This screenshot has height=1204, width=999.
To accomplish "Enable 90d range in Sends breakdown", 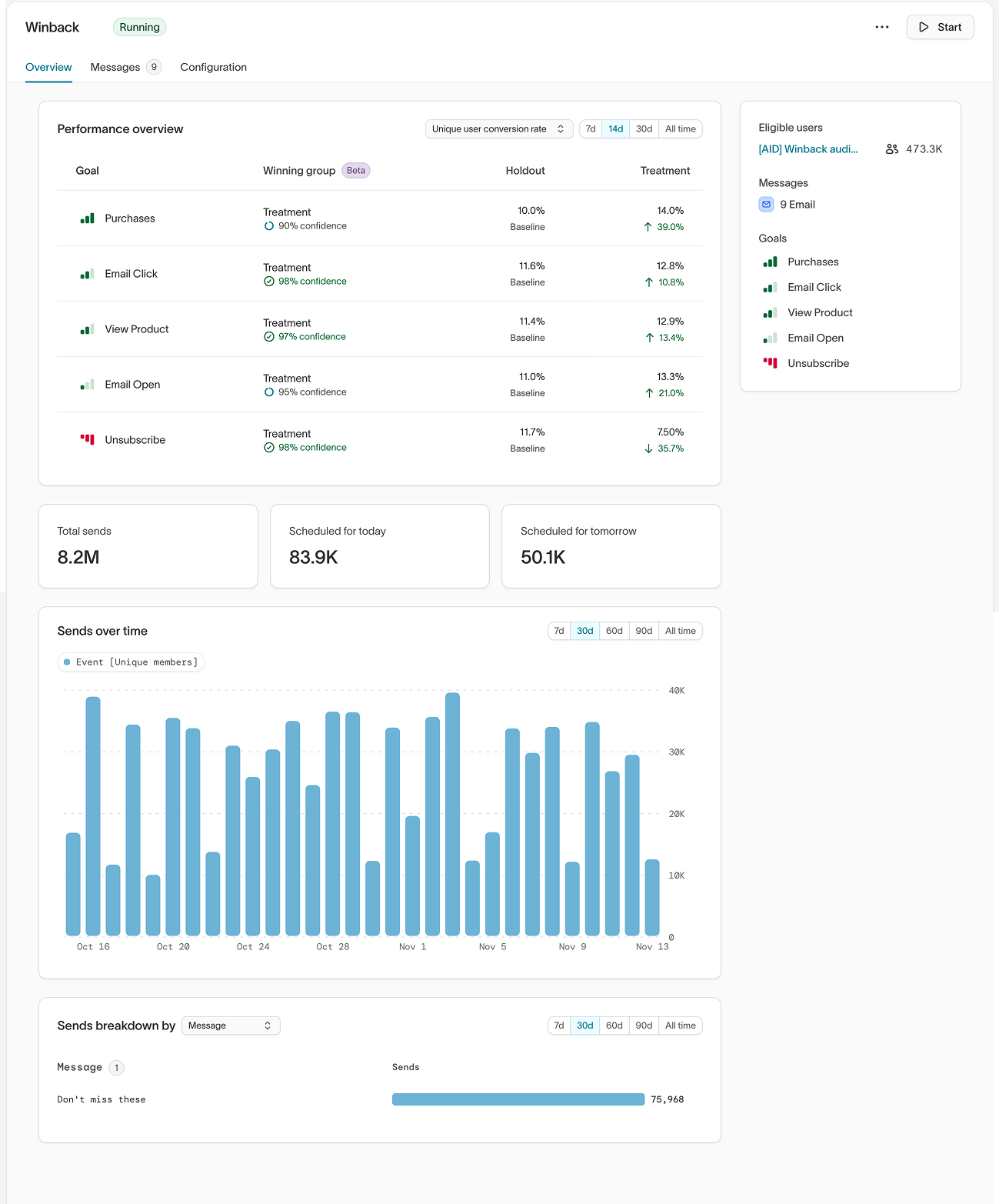I will (644, 1026).
